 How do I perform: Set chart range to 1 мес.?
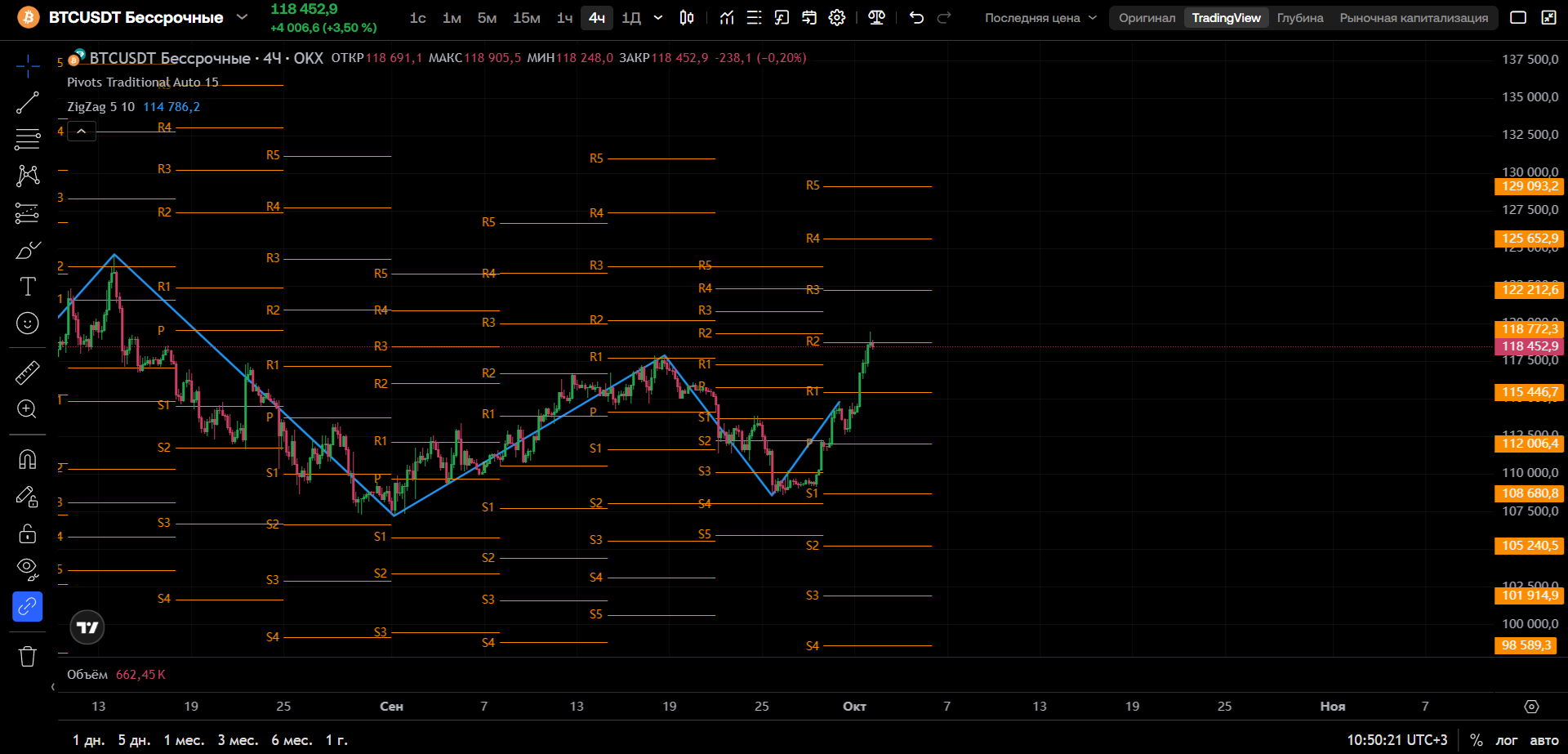[x=184, y=740]
